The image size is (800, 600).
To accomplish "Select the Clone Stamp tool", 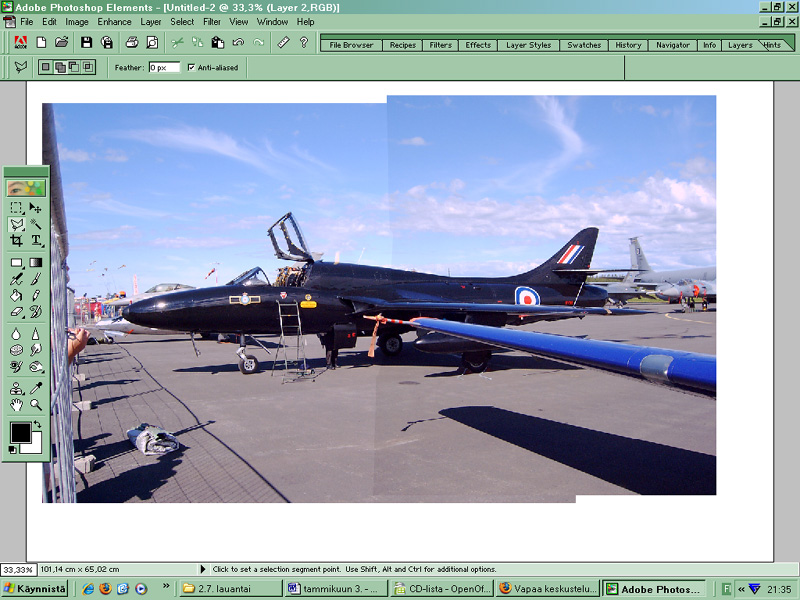I will click(x=16, y=389).
